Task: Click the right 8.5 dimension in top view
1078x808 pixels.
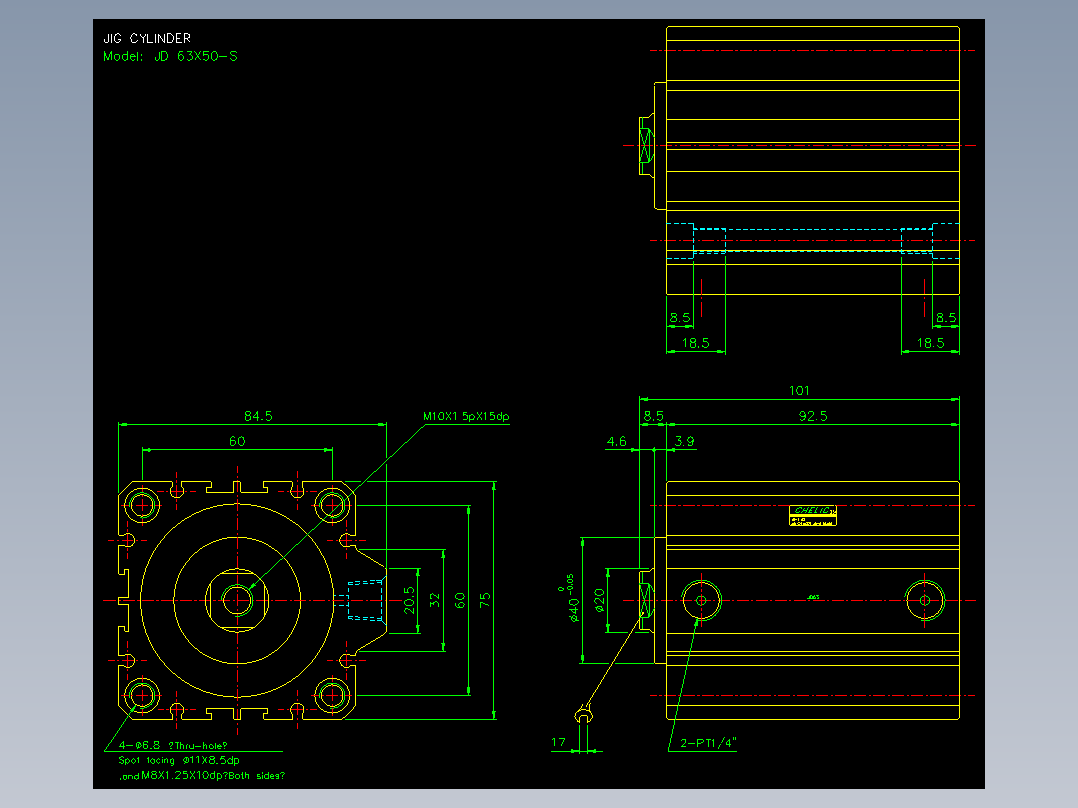Action: pyautogui.click(x=945, y=318)
